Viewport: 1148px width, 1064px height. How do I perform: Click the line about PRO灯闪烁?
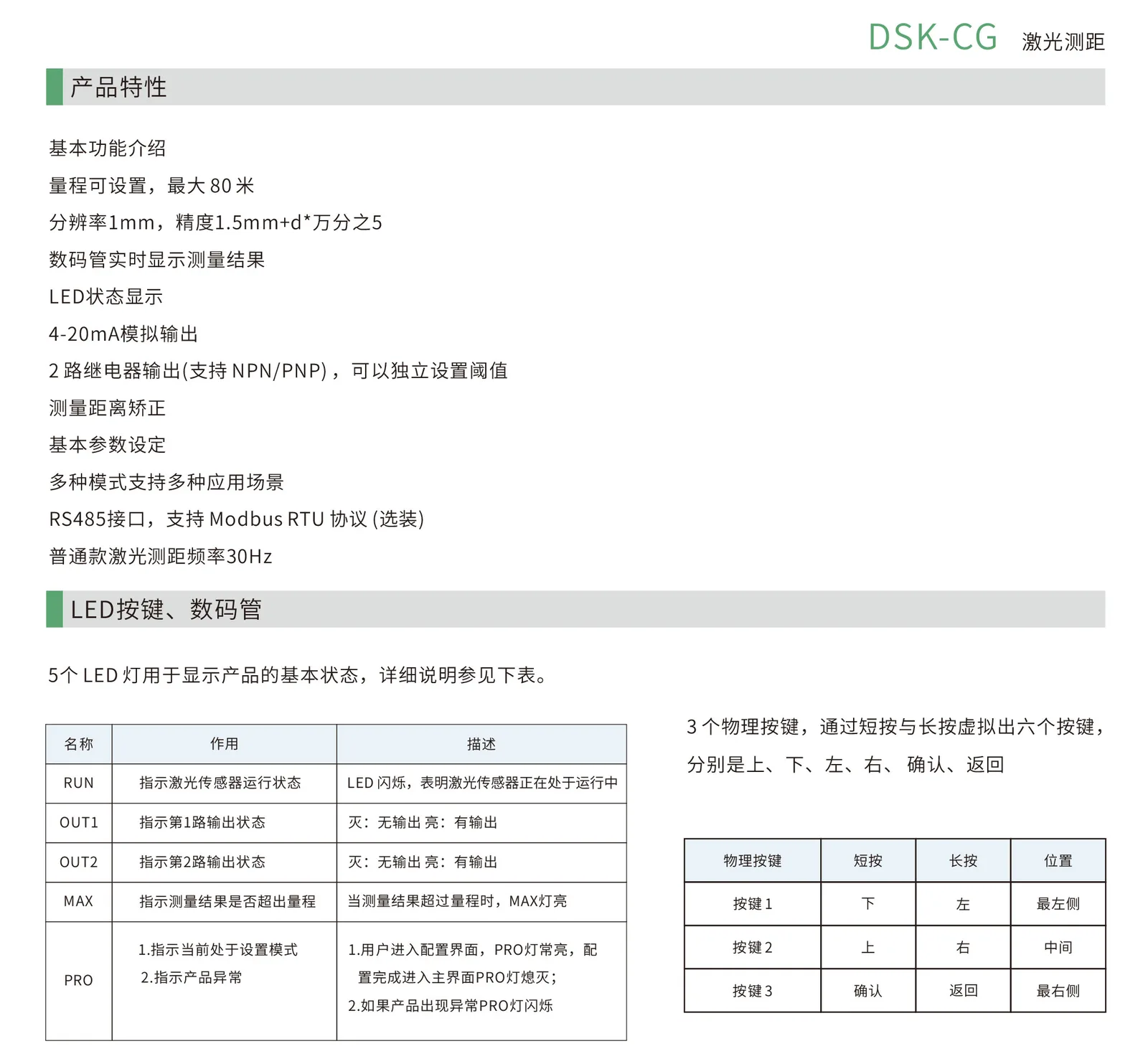(x=451, y=1005)
